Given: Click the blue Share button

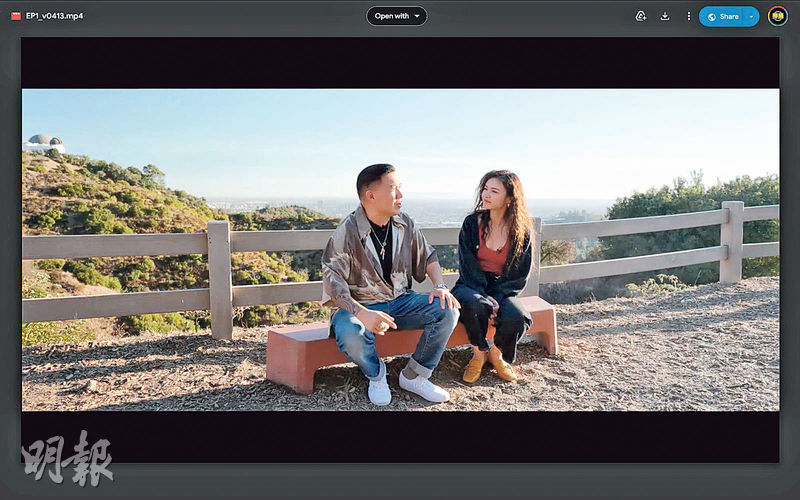Looking at the screenshot, I should (x=722, y=16).
